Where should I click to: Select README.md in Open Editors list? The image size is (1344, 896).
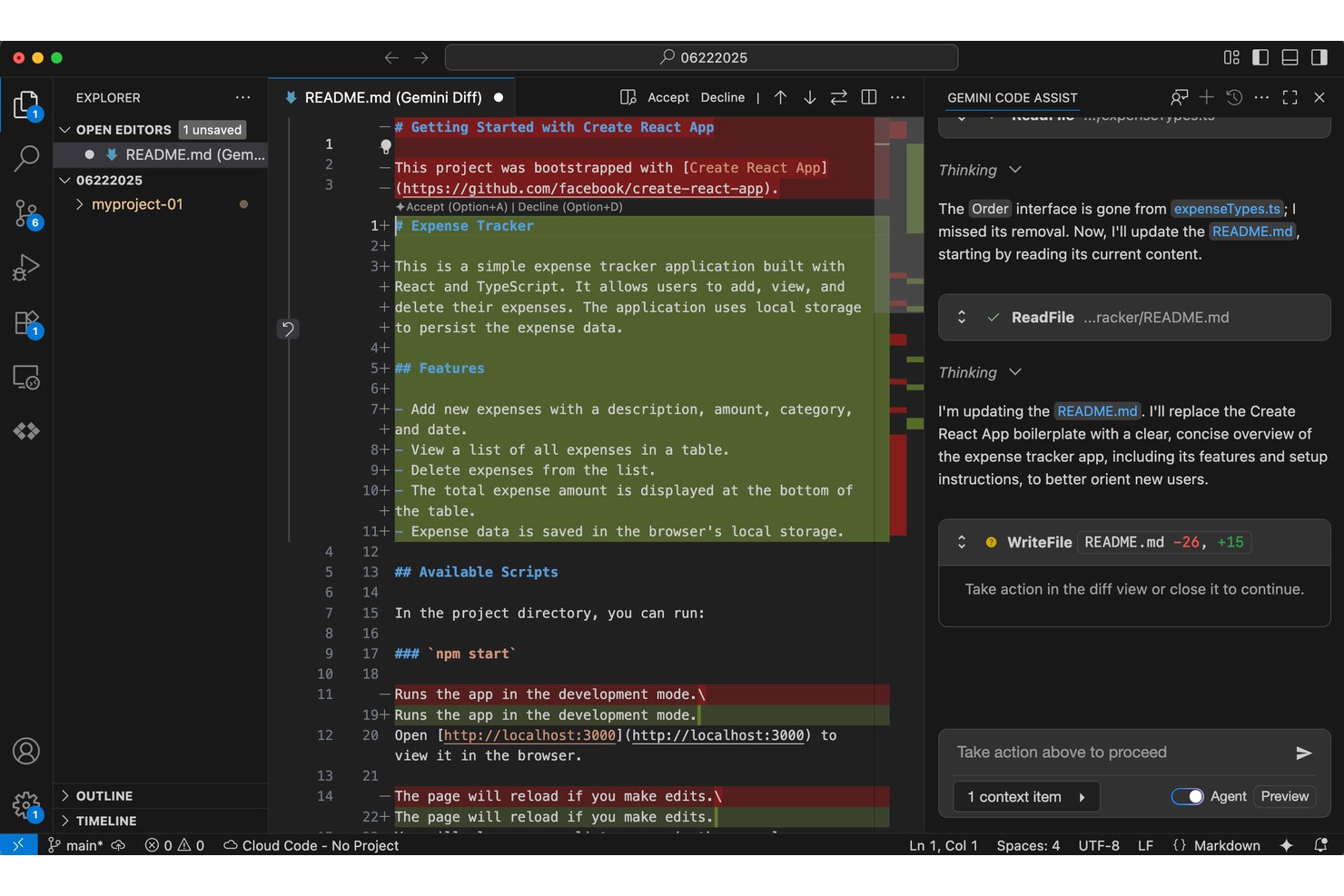(x=161, y=154)
